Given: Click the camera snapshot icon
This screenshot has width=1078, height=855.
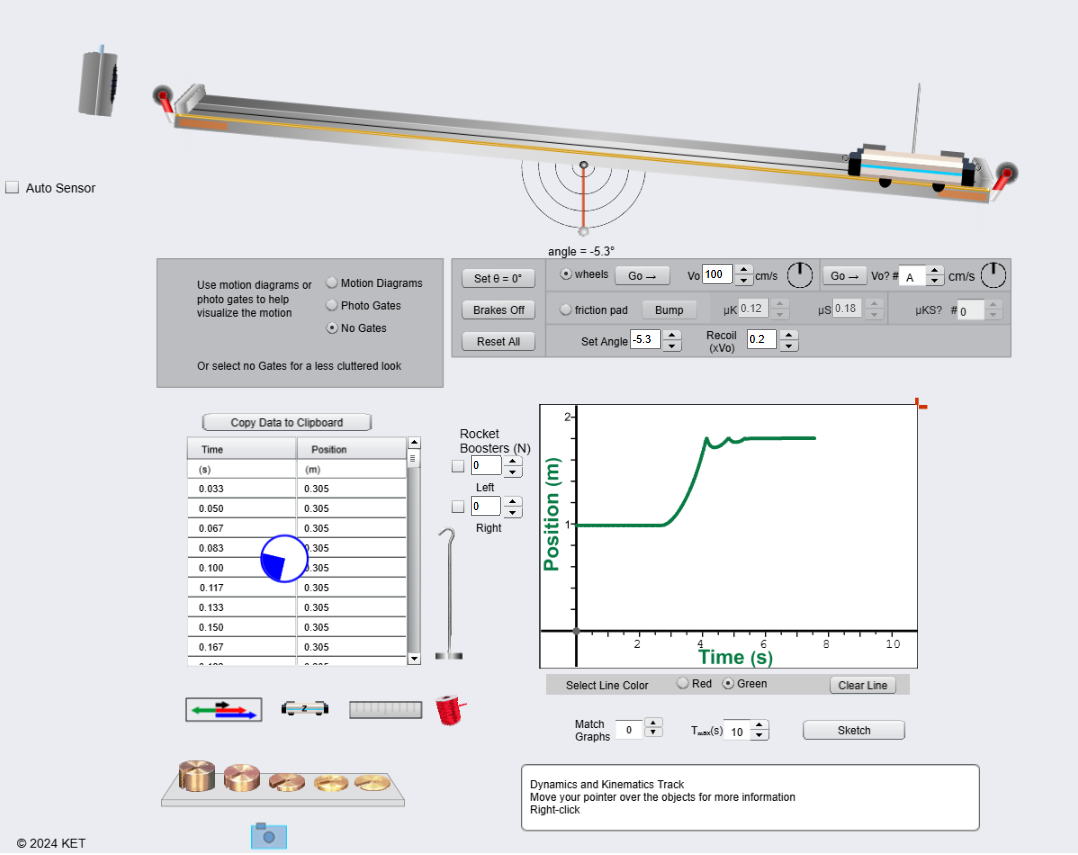Looking at the screenshot, I should tap(268, 836).
